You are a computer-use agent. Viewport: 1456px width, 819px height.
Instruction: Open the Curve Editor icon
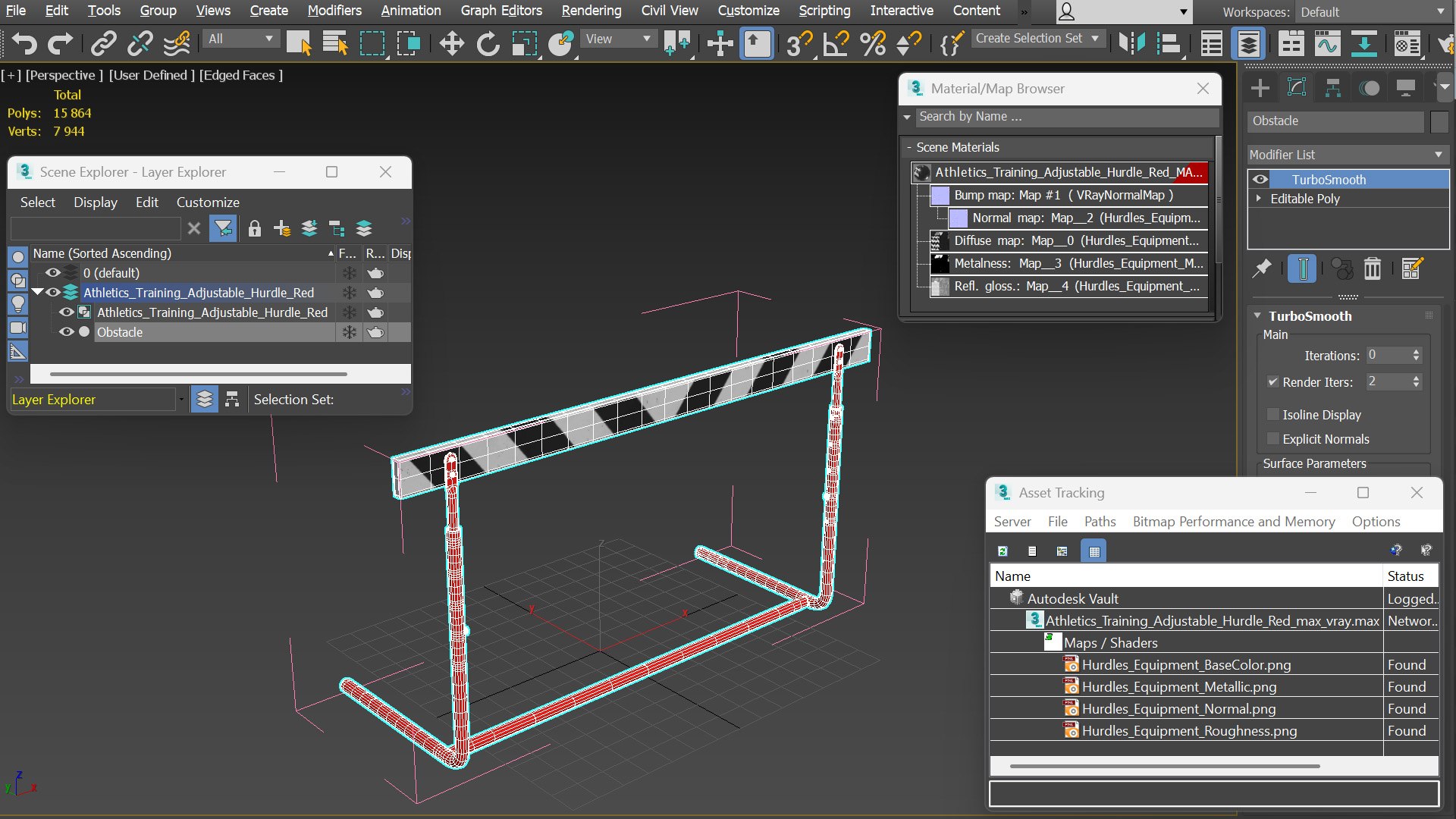point(1327,43)
